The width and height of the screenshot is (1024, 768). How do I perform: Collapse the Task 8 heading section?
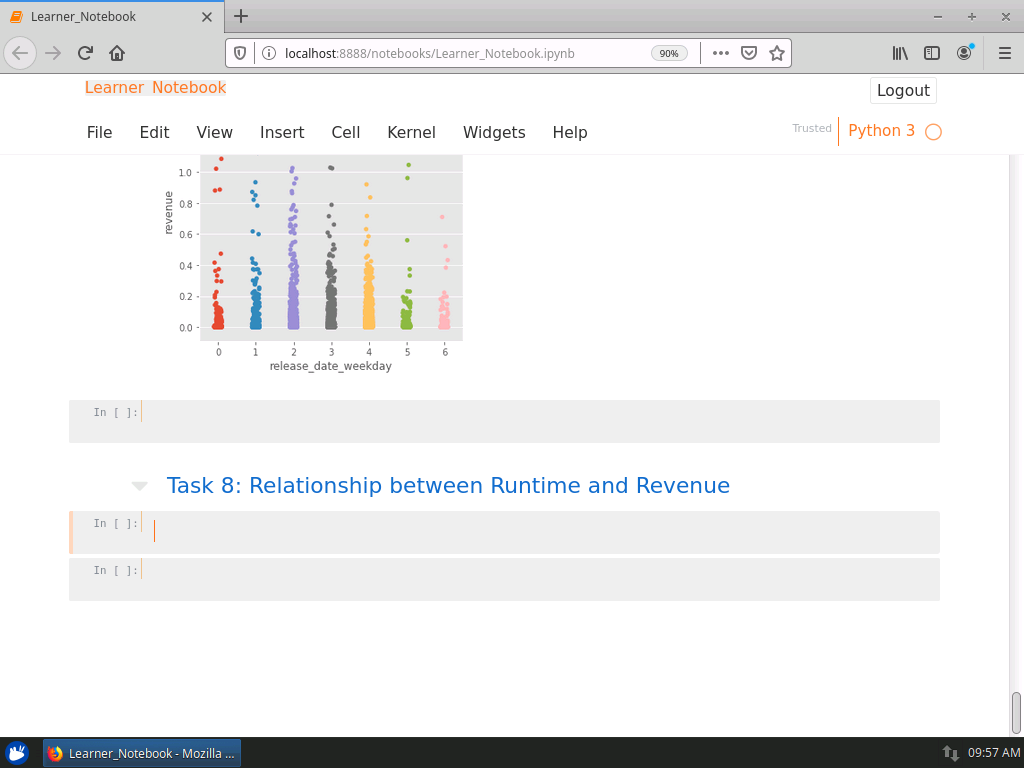tap(139, 486)
